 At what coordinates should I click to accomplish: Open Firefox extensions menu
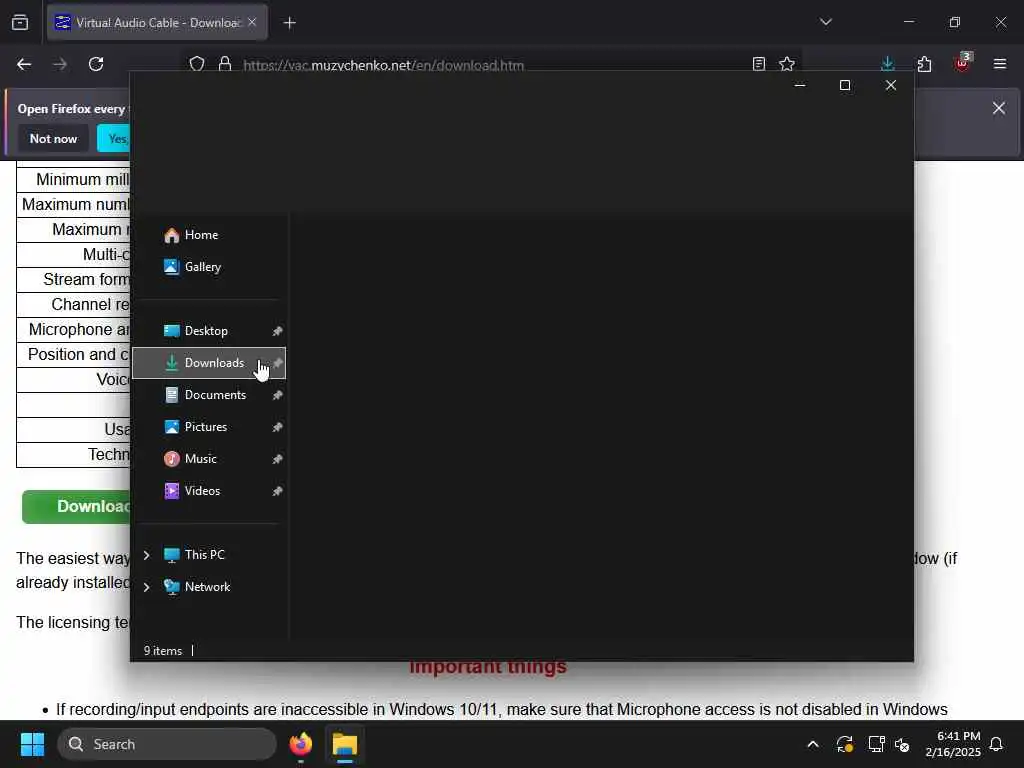point(924,64)
